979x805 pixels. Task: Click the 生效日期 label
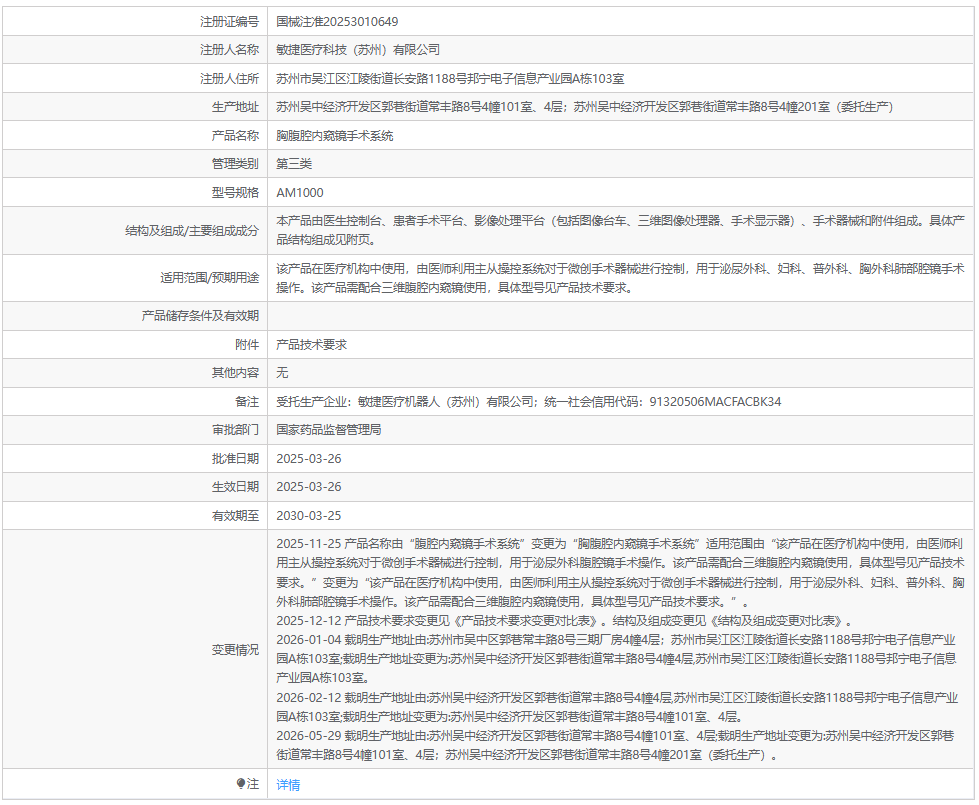point(235,486)
